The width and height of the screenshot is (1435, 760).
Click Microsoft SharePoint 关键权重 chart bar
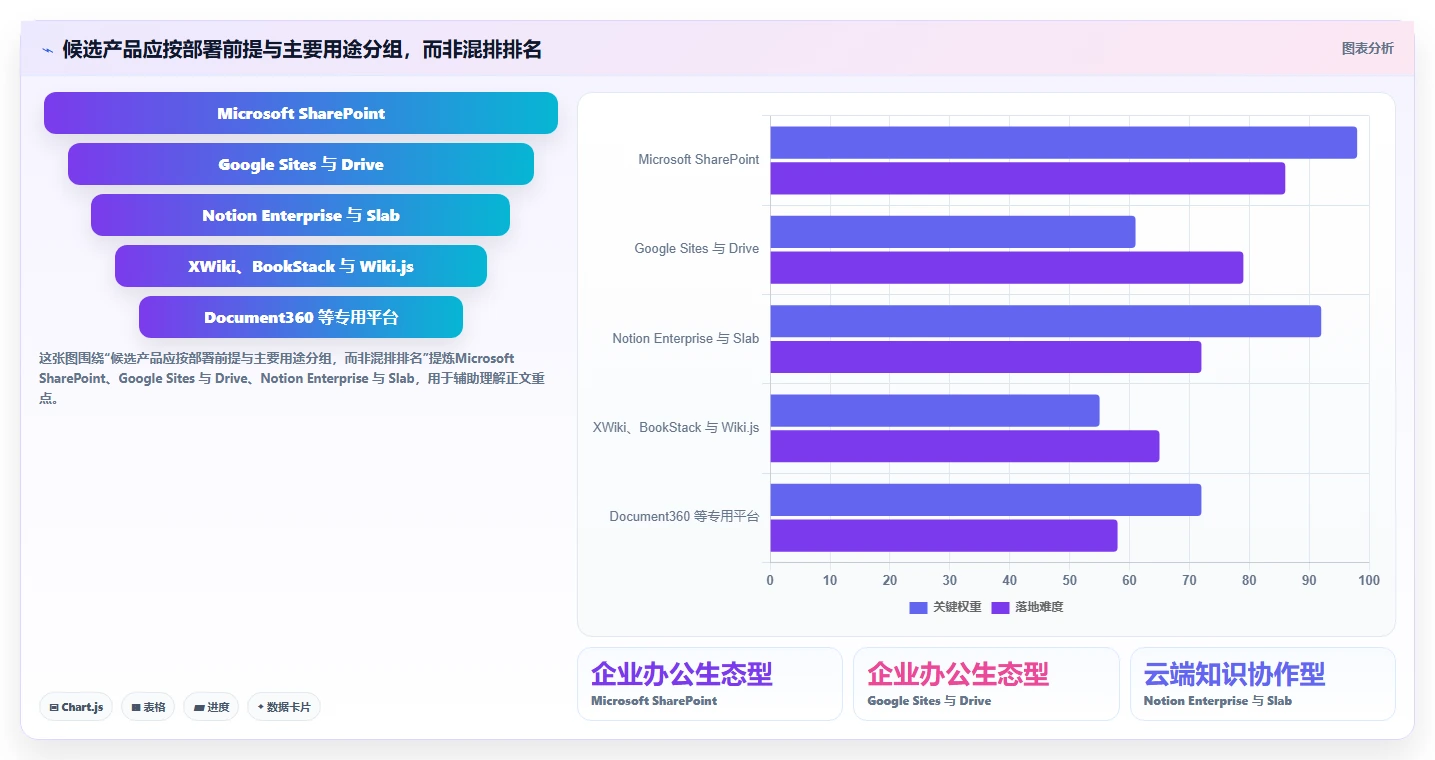(1063, 142)
